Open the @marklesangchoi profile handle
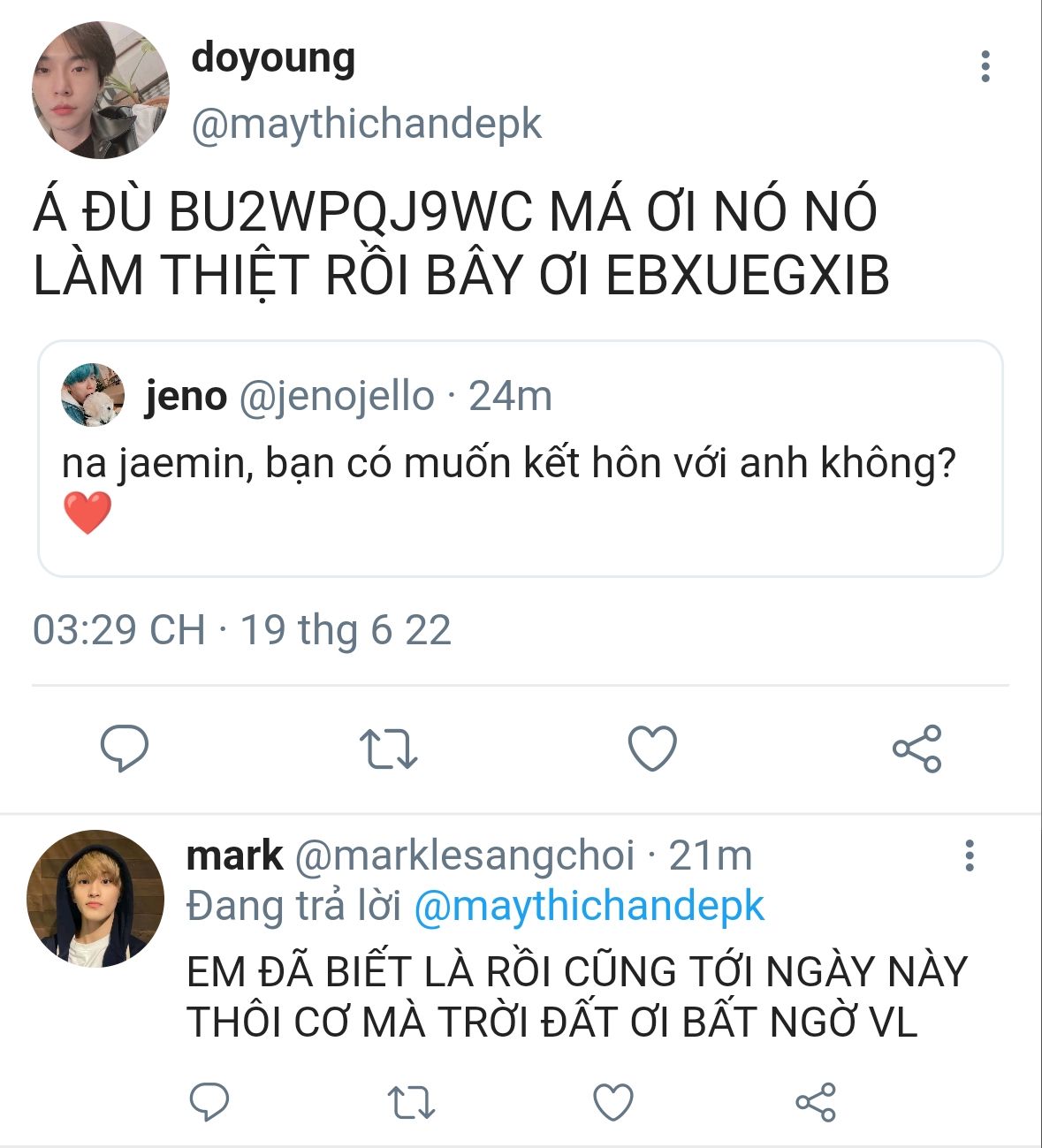1042x1148 pixels. click(x=464, y=855)
